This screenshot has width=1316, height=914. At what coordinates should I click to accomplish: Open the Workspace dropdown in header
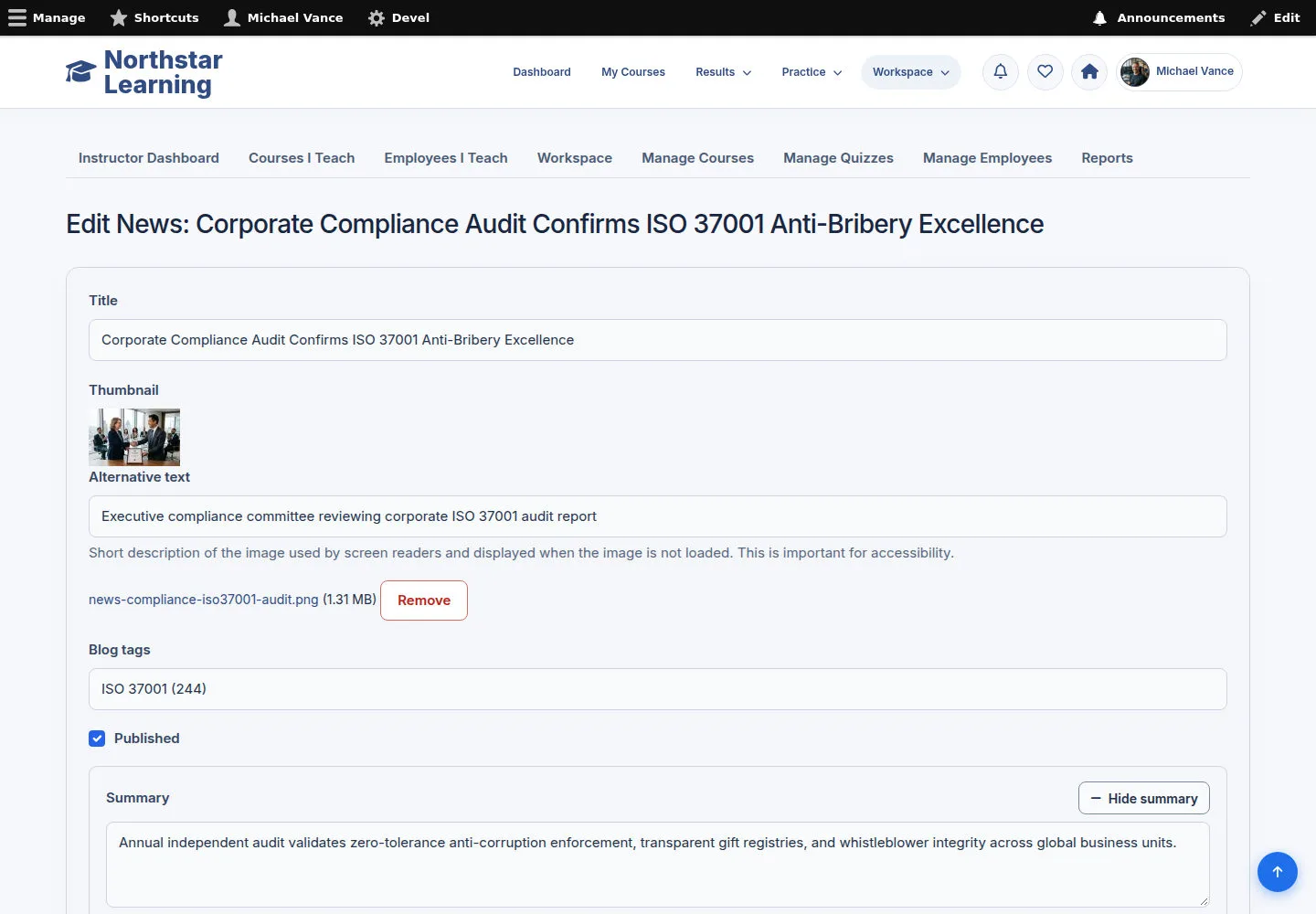point(911,72)
